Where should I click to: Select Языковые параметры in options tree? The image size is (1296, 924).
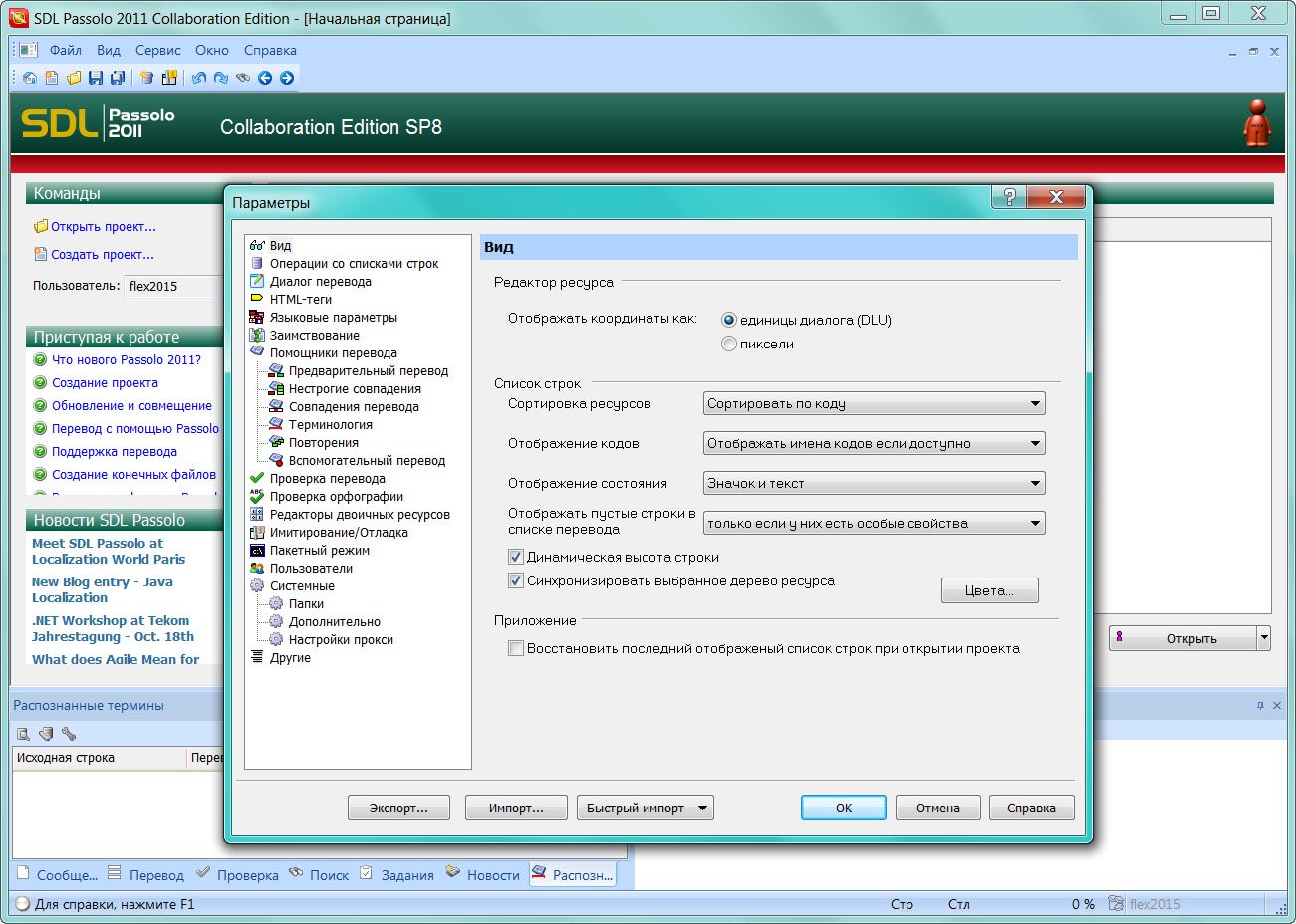333,317
